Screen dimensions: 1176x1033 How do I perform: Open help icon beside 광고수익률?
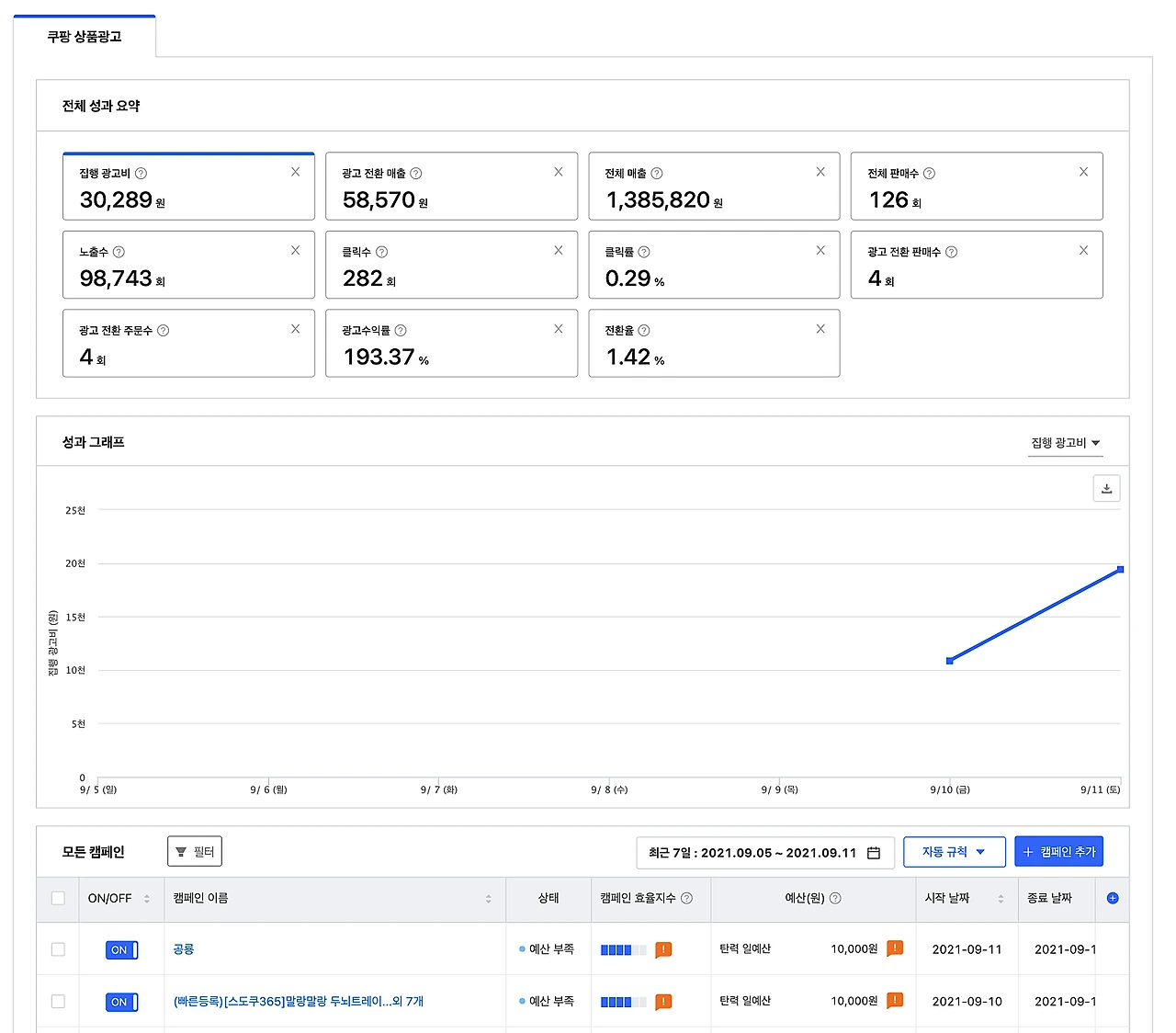401,330
